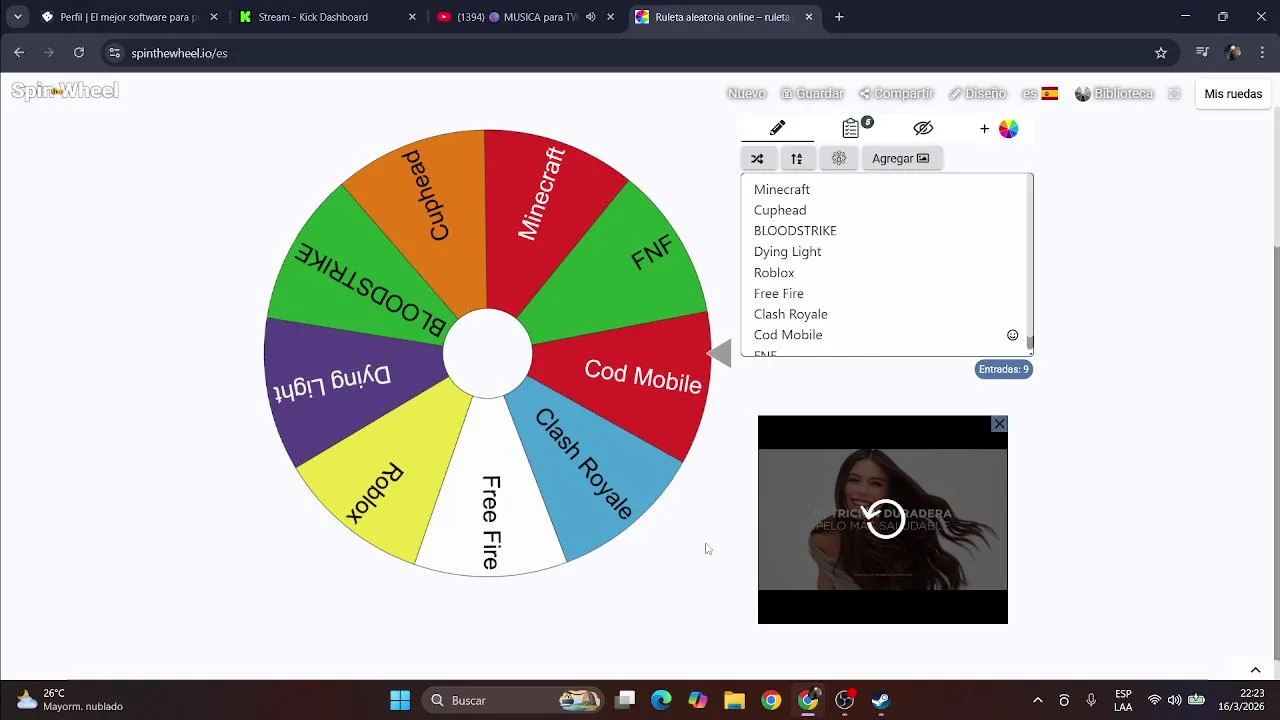The width and height of the screenshot is (1280, 720).
Task: Open the entry settings gear
Action: click(839, 158)
